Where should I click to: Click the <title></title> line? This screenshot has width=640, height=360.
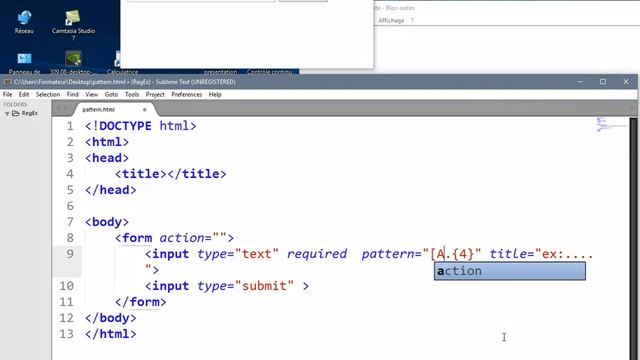171,174
